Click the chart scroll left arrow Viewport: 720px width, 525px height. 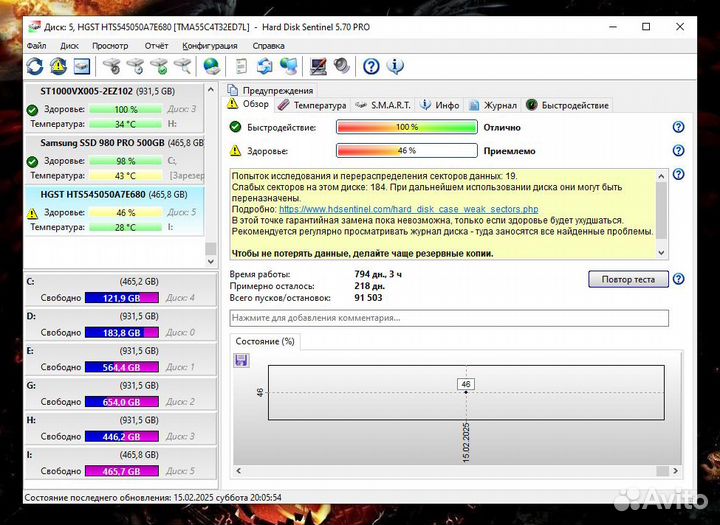(238, 471)
